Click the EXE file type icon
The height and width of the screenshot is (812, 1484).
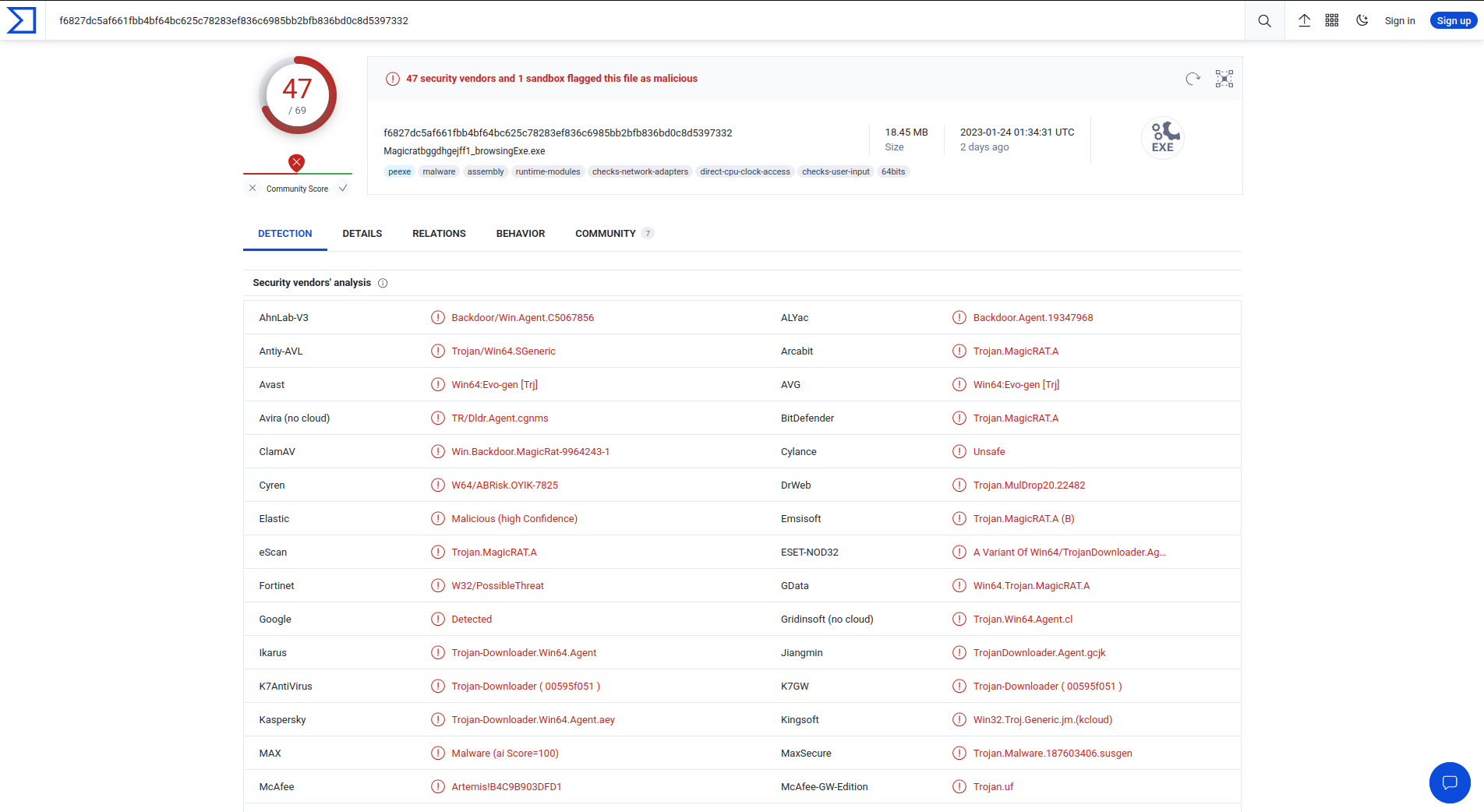tap(1163, 137)
